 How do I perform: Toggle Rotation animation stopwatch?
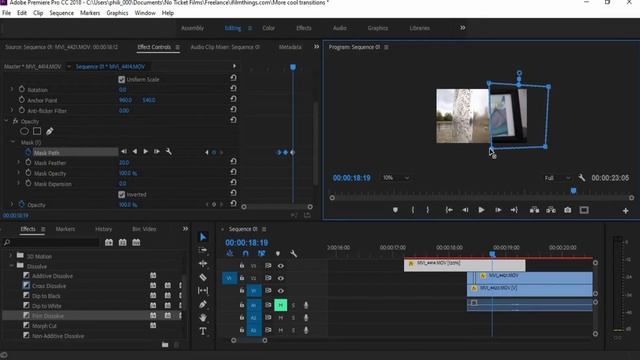(x=22, y=89)
